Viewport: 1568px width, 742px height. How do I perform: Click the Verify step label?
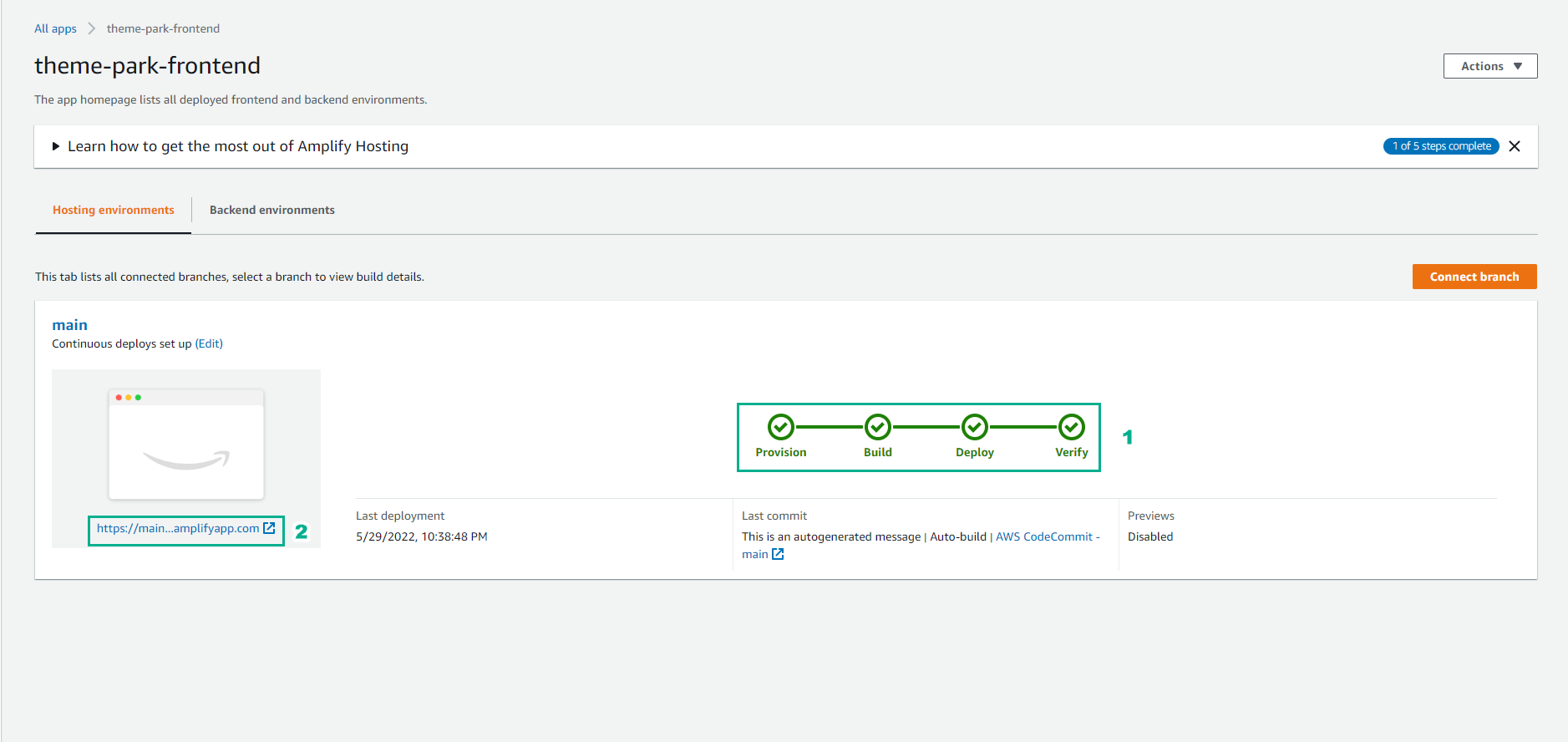(x=1072, y=452)
